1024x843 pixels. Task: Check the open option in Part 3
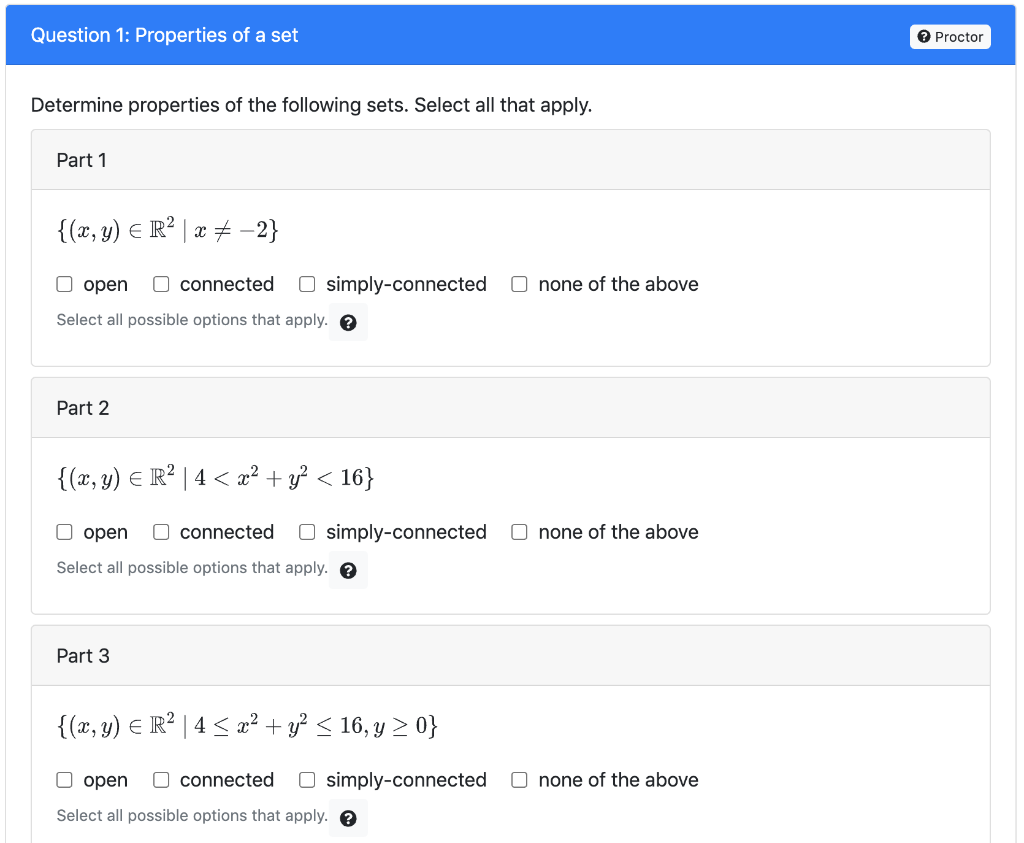(64, 780)
